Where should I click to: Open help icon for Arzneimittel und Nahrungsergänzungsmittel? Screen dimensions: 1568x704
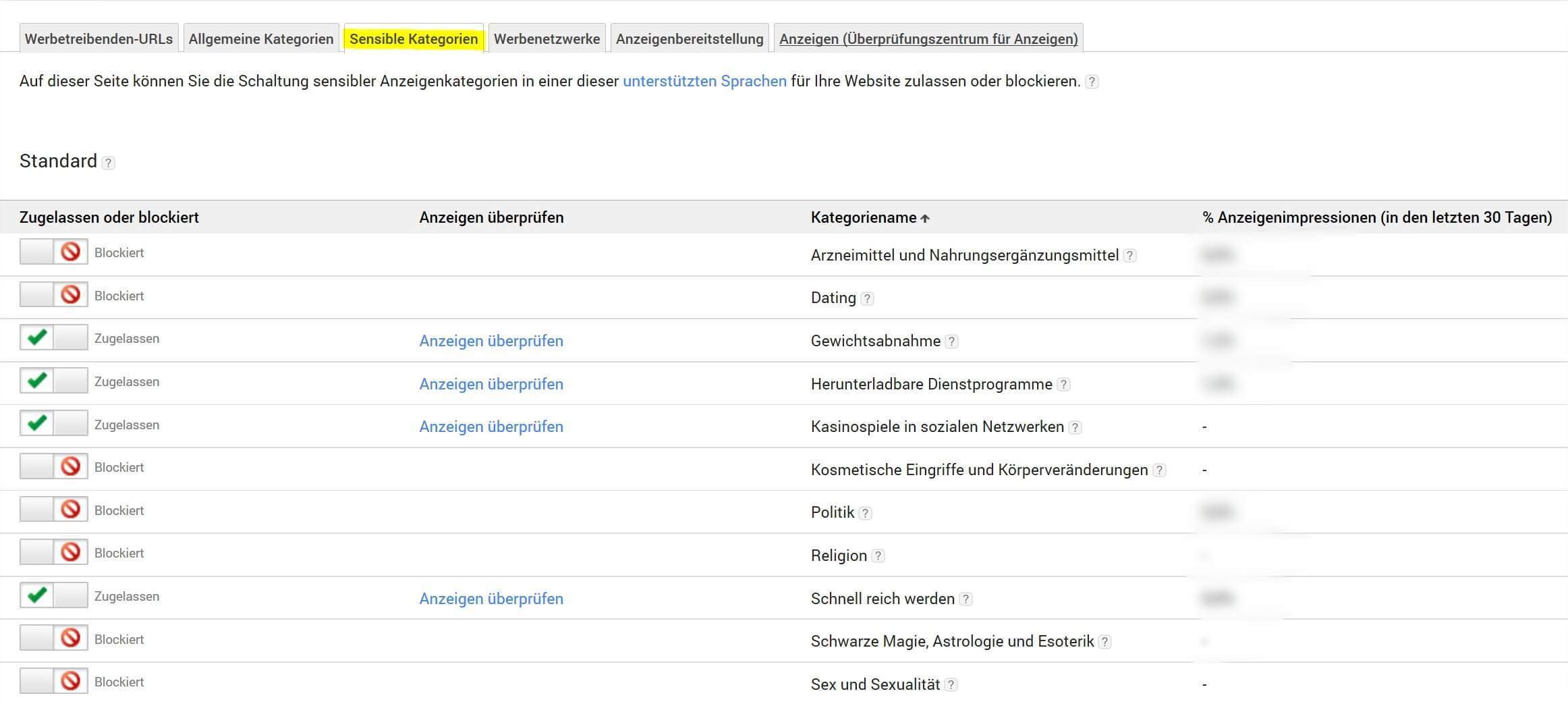coord(1129,256)
